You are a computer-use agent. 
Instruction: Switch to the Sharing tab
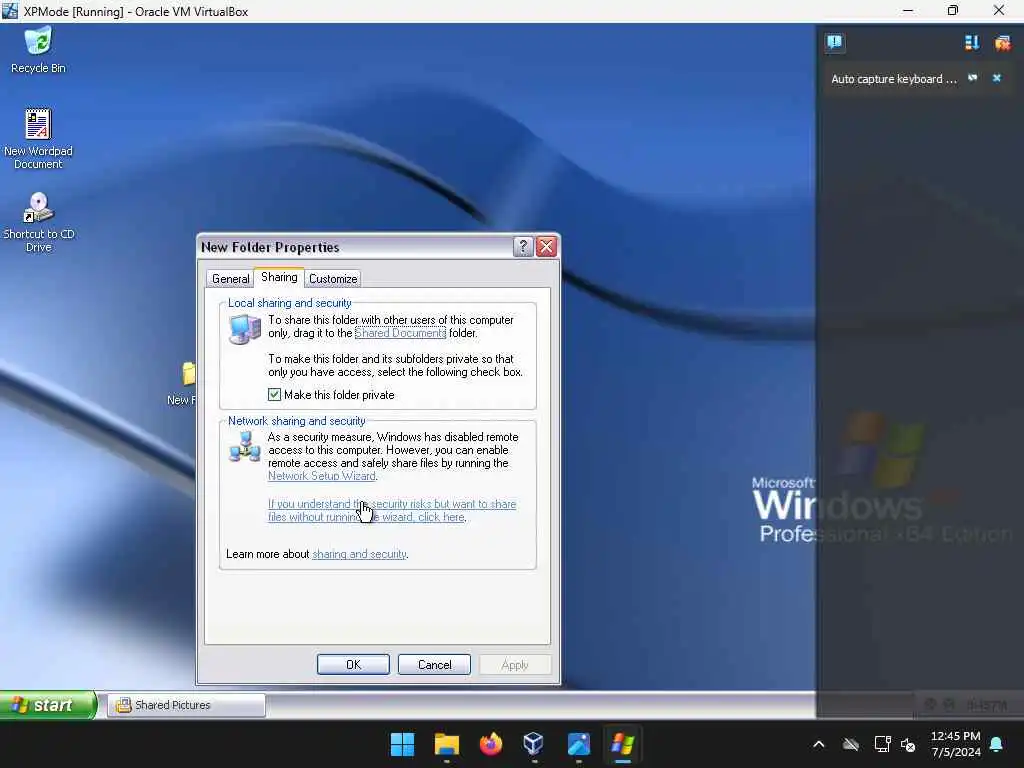[x=279, y=277]
